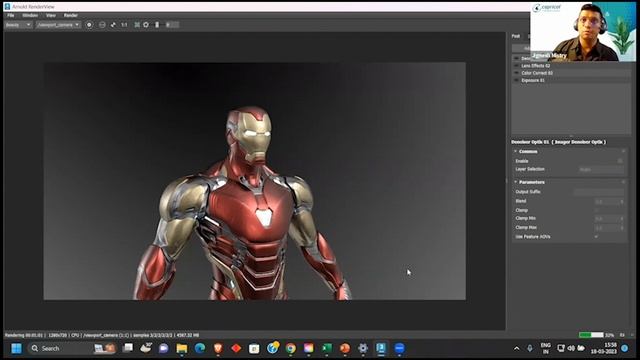Open Task View from the taskbar

(128, 348)
